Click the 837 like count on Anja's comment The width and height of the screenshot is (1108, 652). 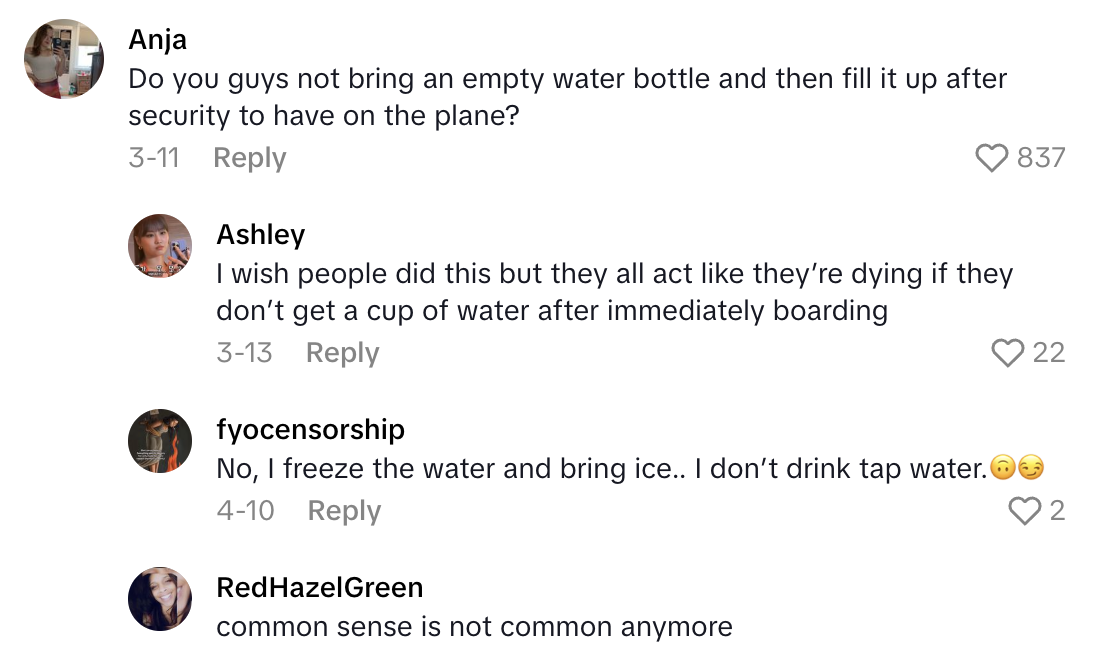1041,158
